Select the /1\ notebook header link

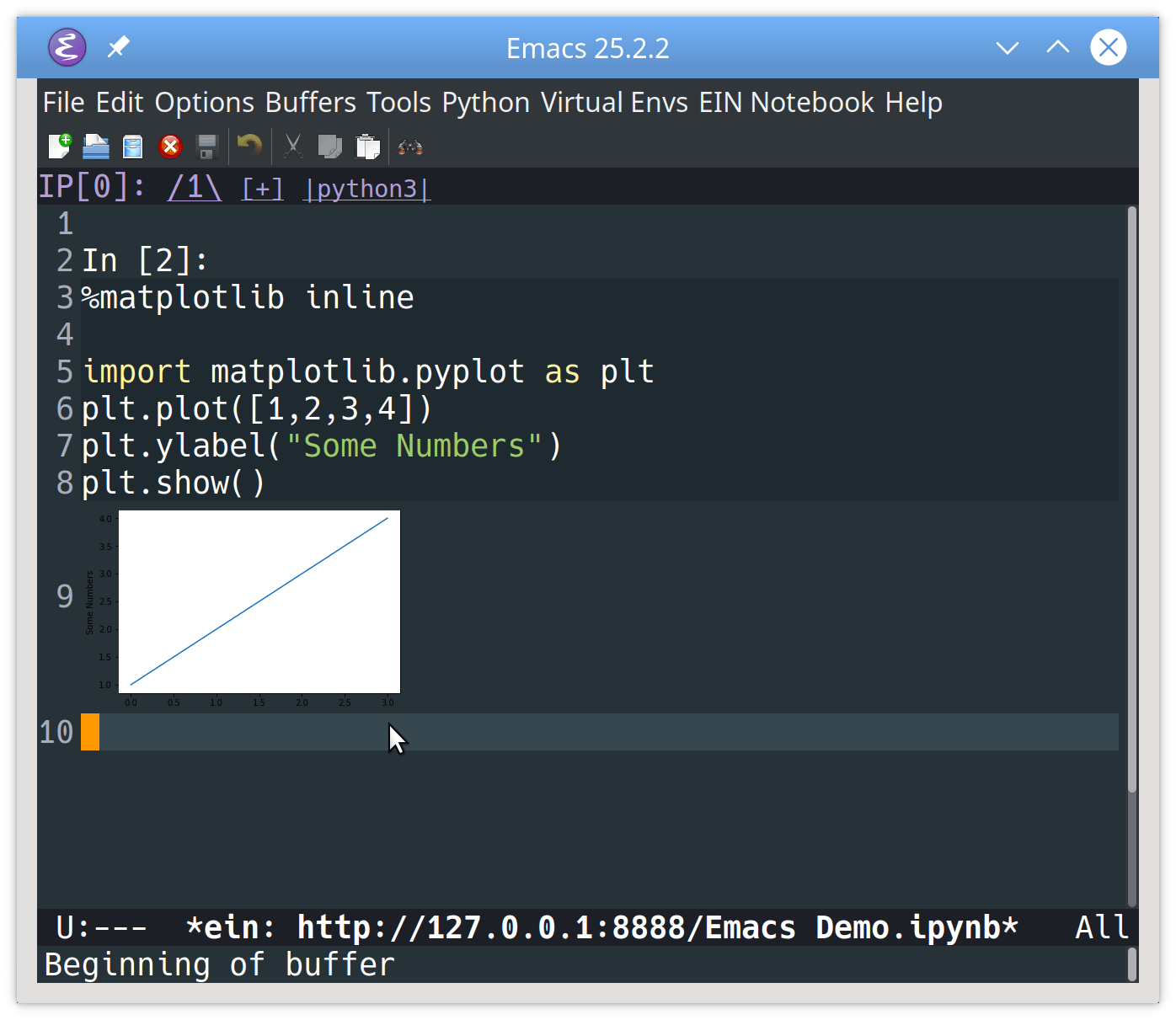[x=194, y=188]
